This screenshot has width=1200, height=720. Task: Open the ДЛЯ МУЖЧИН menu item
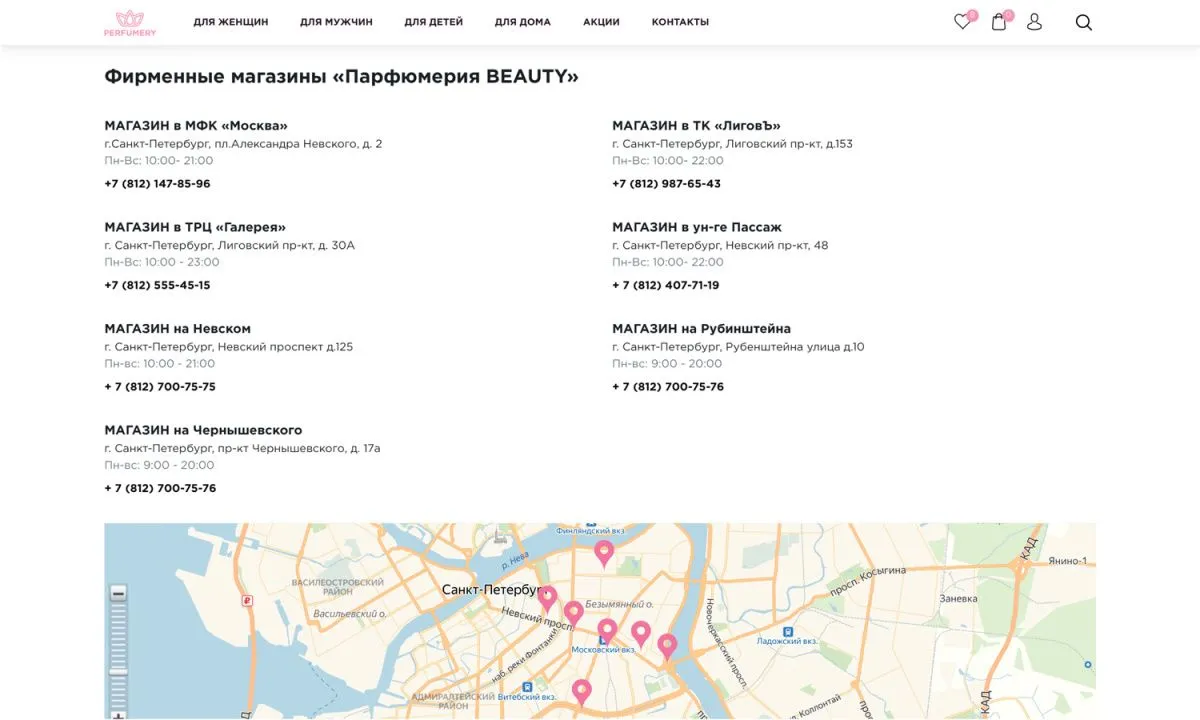[x=334, y=21]
